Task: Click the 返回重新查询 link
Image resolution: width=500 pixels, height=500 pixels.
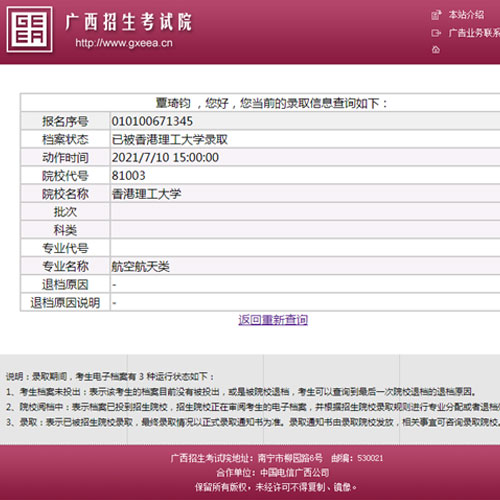Action: click(273, 320)
